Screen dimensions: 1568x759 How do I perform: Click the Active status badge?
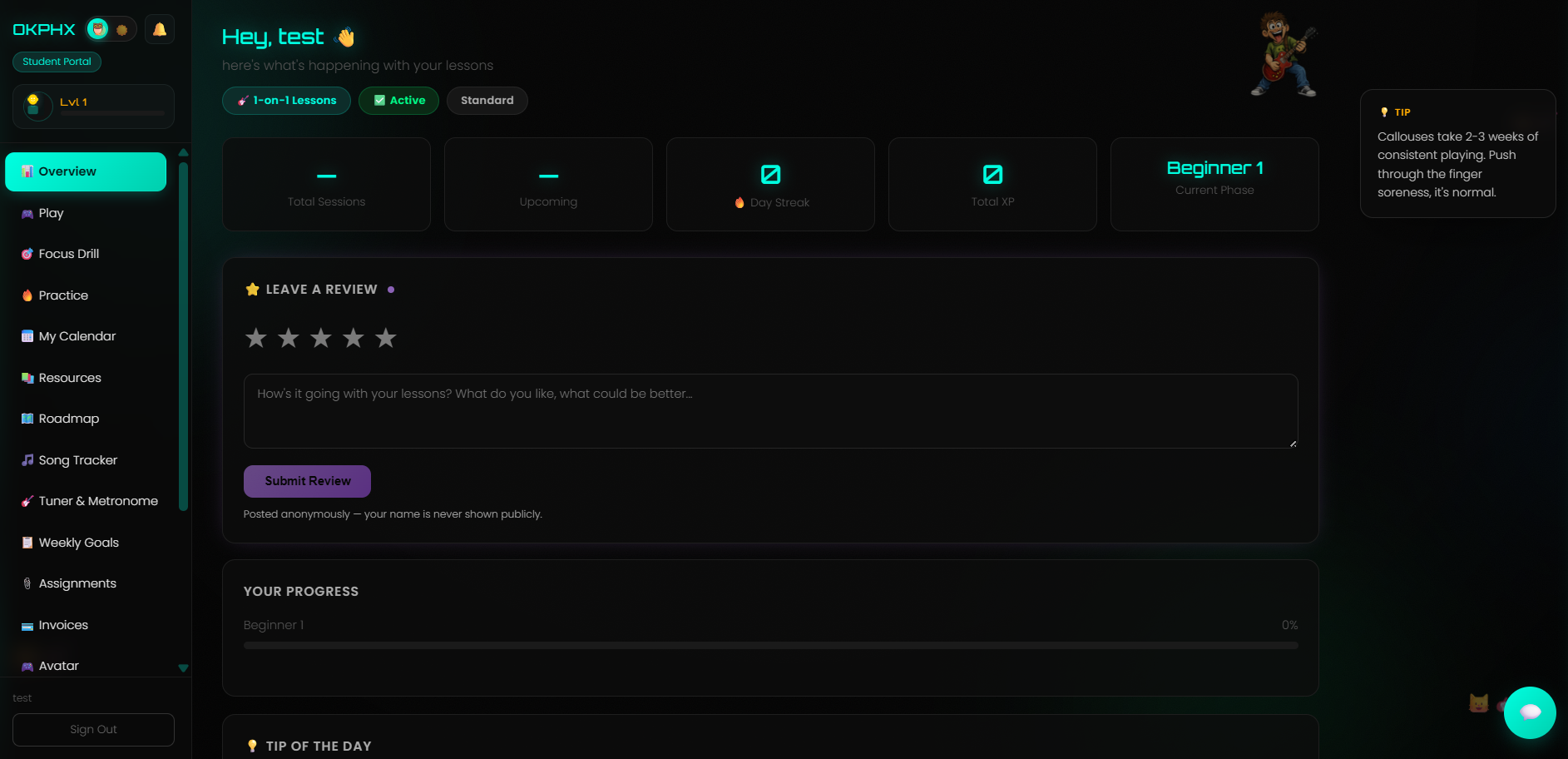[398, 101]
